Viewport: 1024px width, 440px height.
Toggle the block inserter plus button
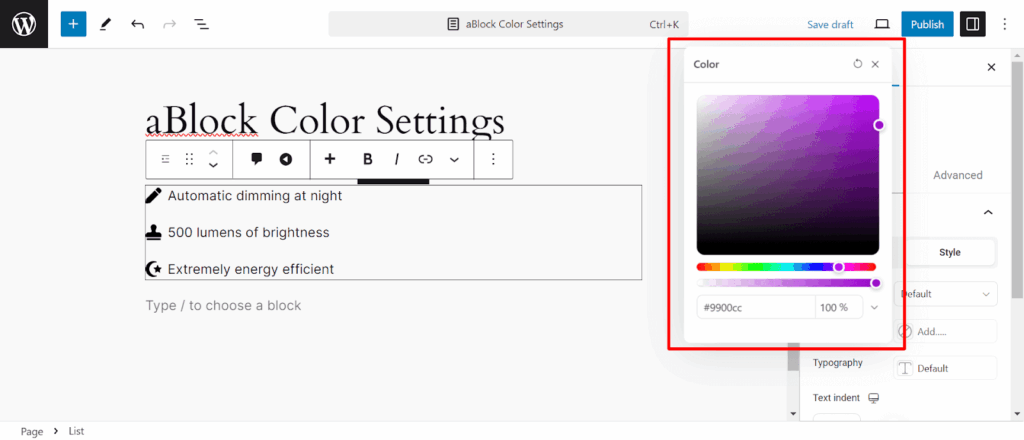tap(73, 24)
